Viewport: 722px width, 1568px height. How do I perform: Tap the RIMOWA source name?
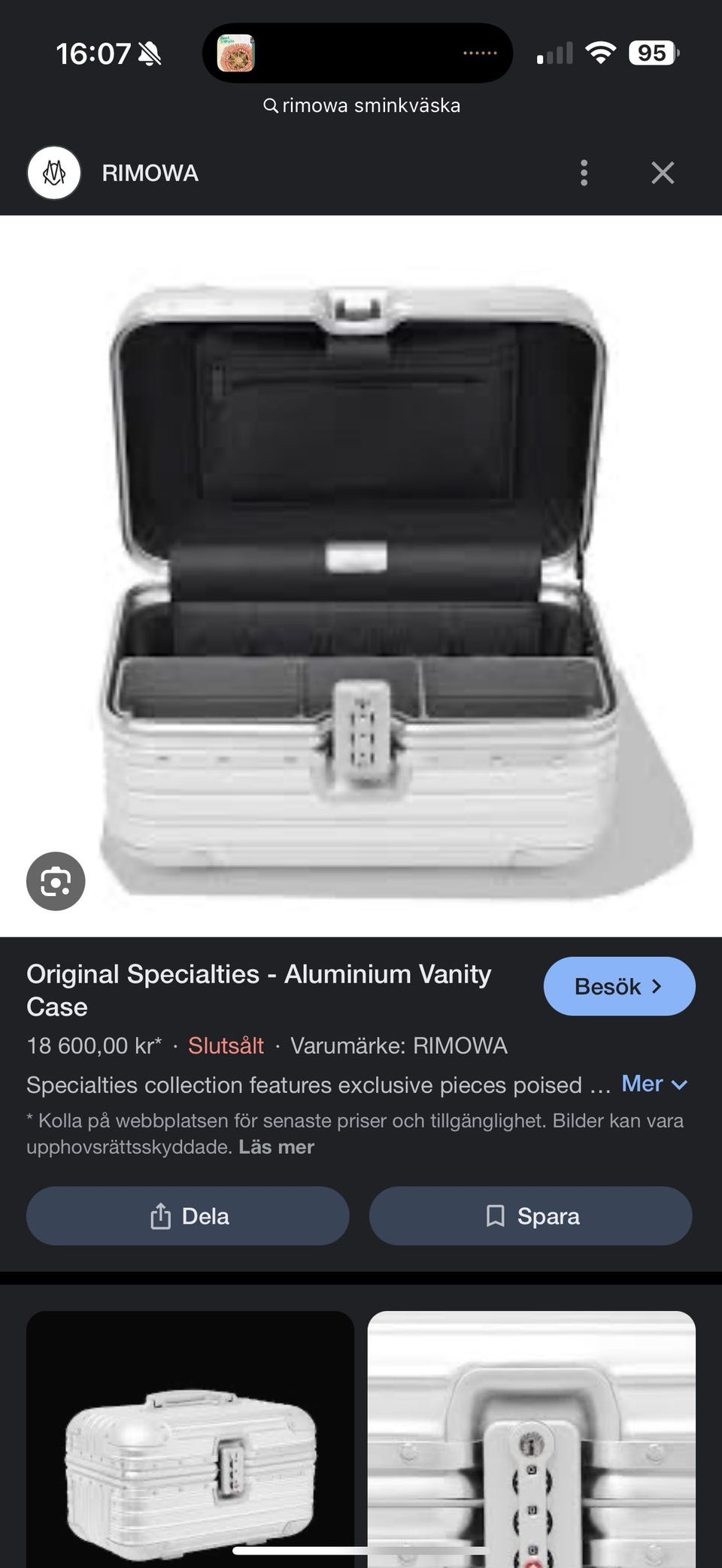pyautogui.click(x=150, y=174)
